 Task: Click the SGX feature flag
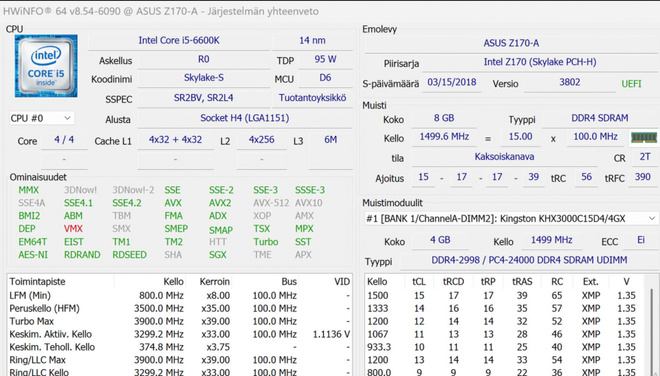(218, 255)
